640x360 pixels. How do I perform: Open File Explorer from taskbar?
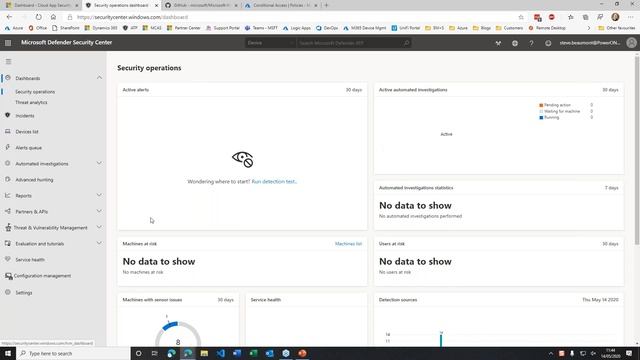click(204, 353)
